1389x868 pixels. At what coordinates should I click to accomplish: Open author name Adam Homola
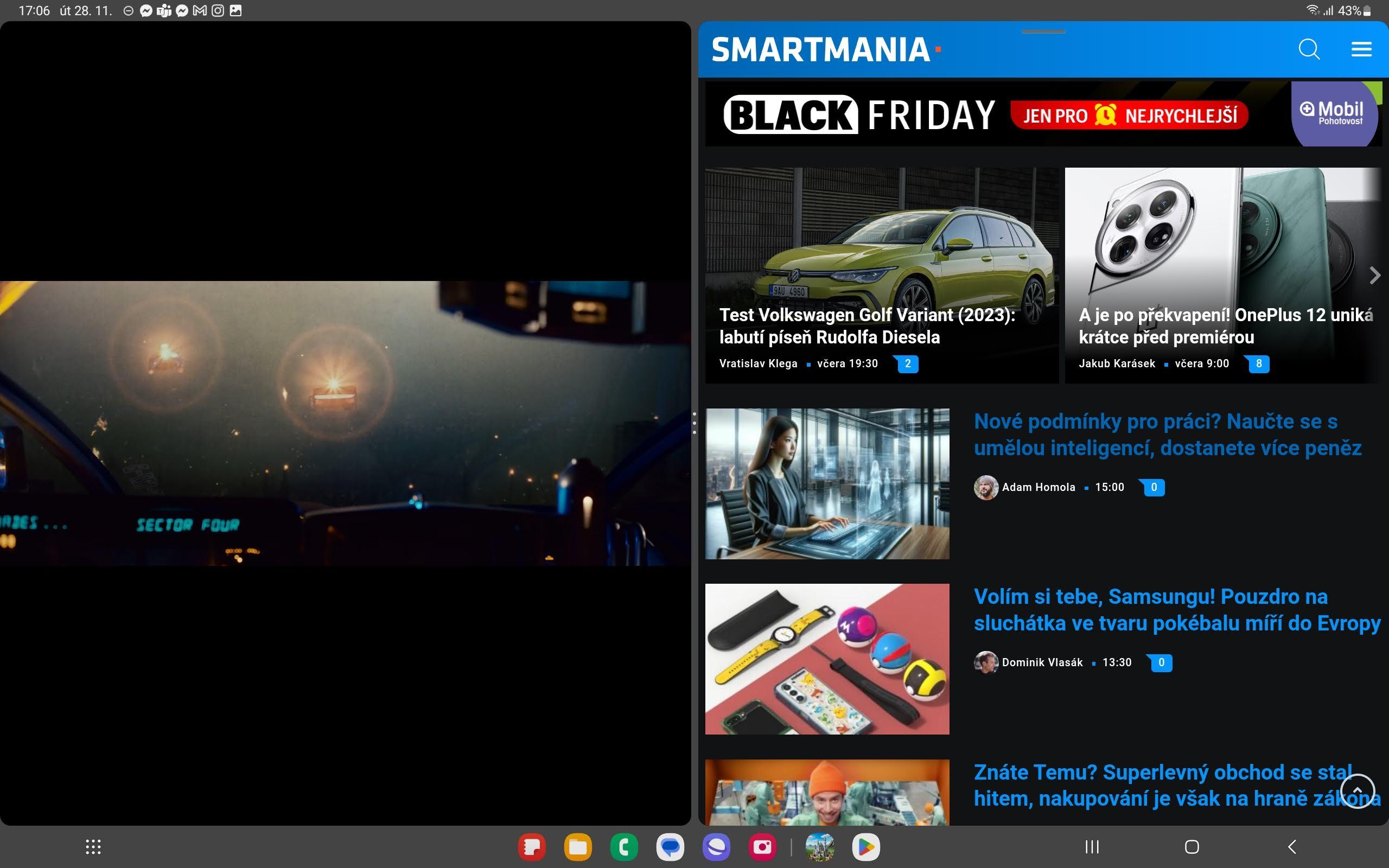pyautogui.click(x=1038, y=487)
